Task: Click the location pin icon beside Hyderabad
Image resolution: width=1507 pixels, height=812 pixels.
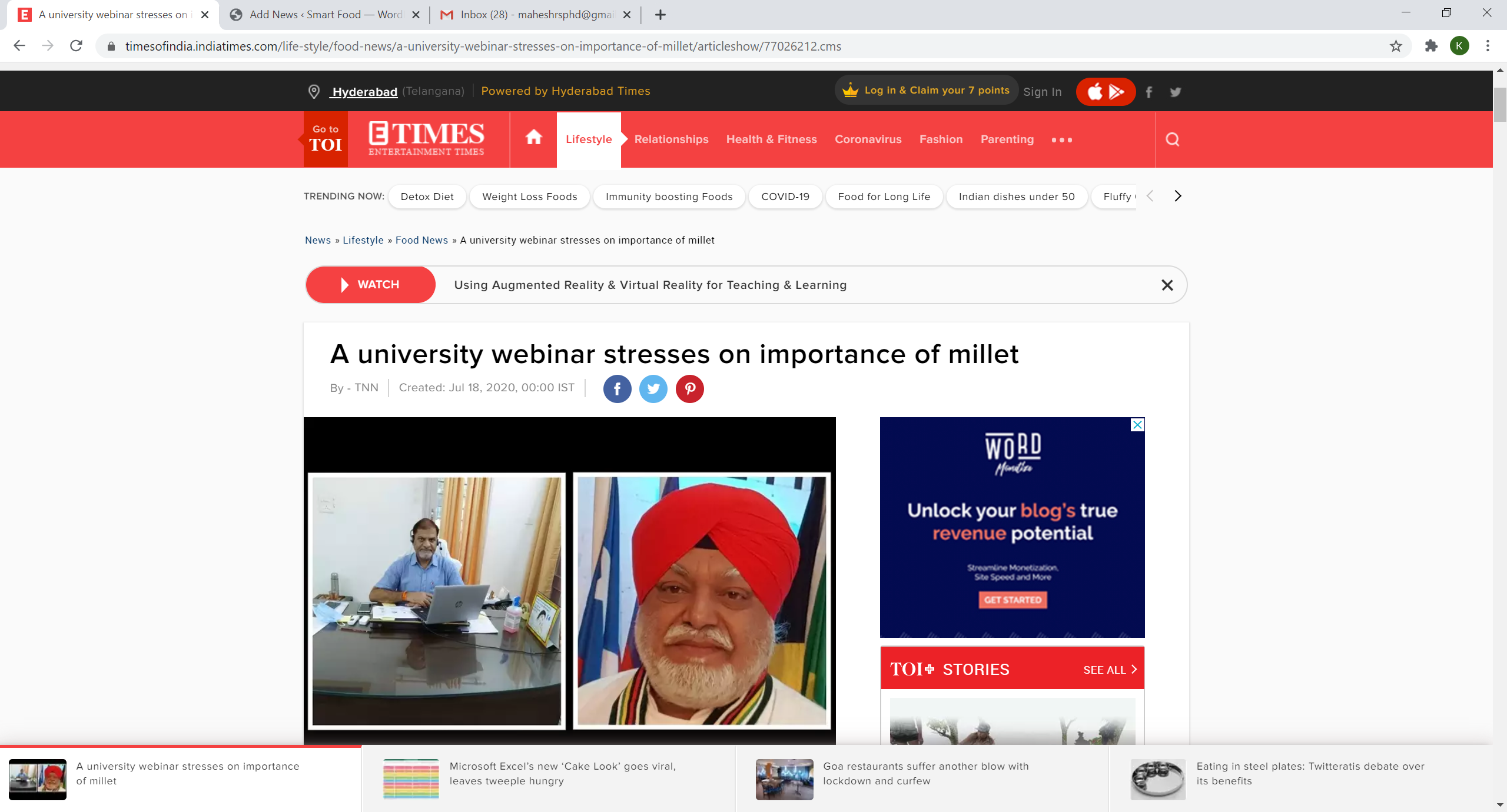Action: (314, 91)
